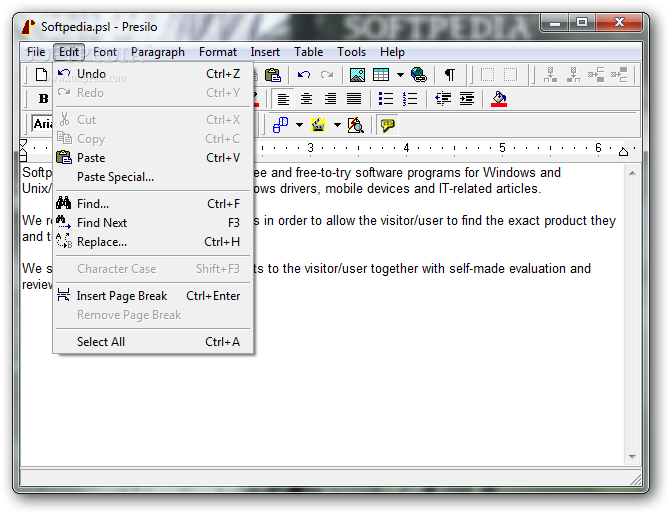Click the Arial font name box
670x514 pixels.
tap(42, 124)
